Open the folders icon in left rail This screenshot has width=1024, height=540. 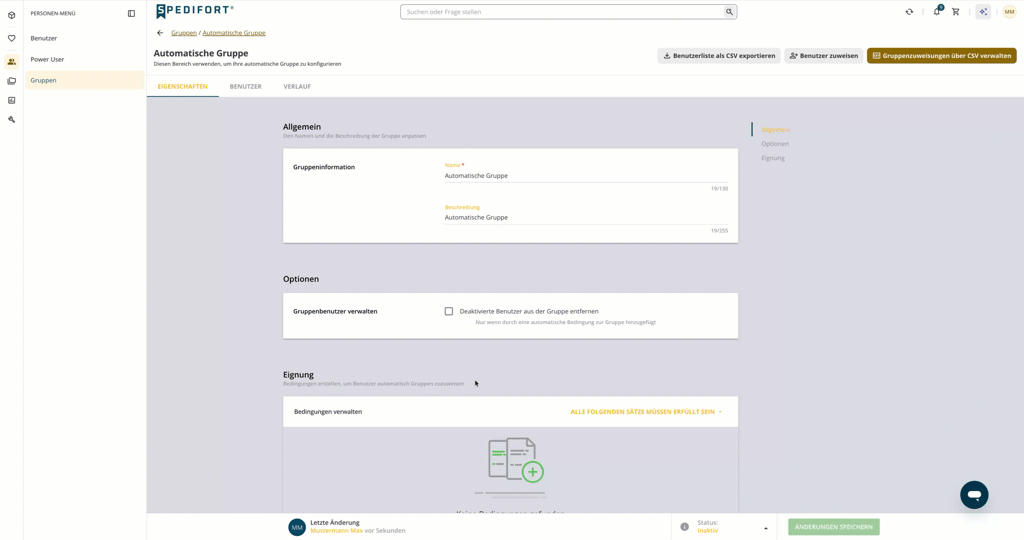point(11,81)
